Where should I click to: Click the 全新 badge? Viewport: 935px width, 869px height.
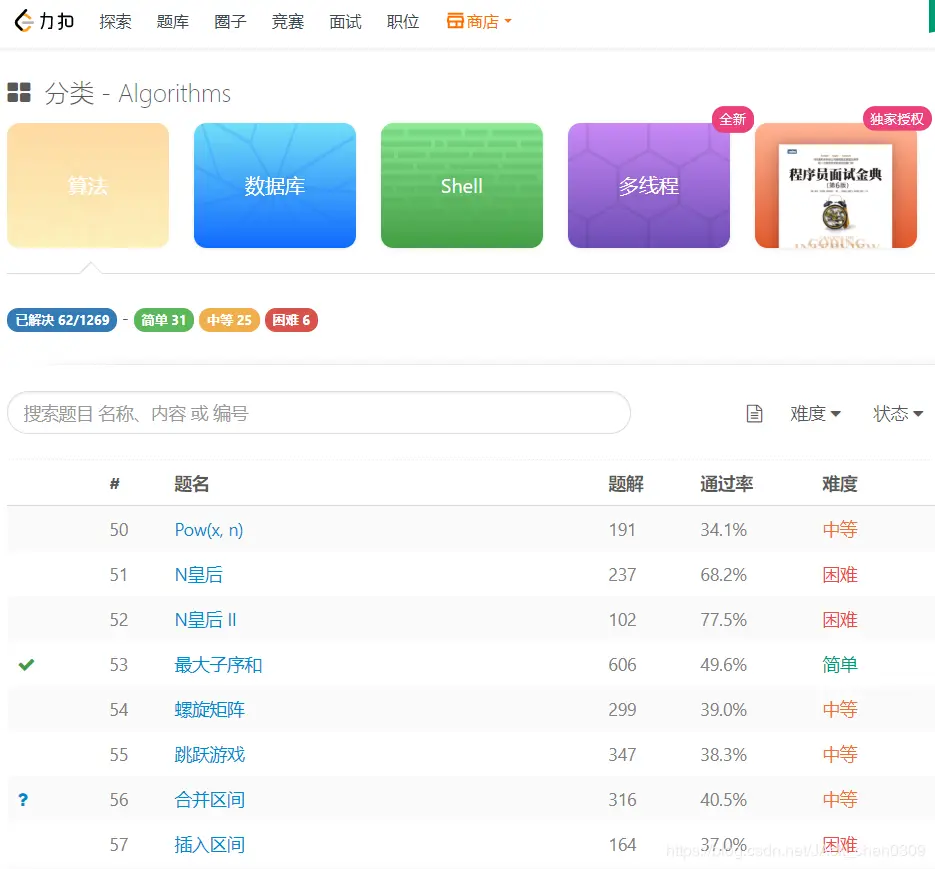pos(733,119)
